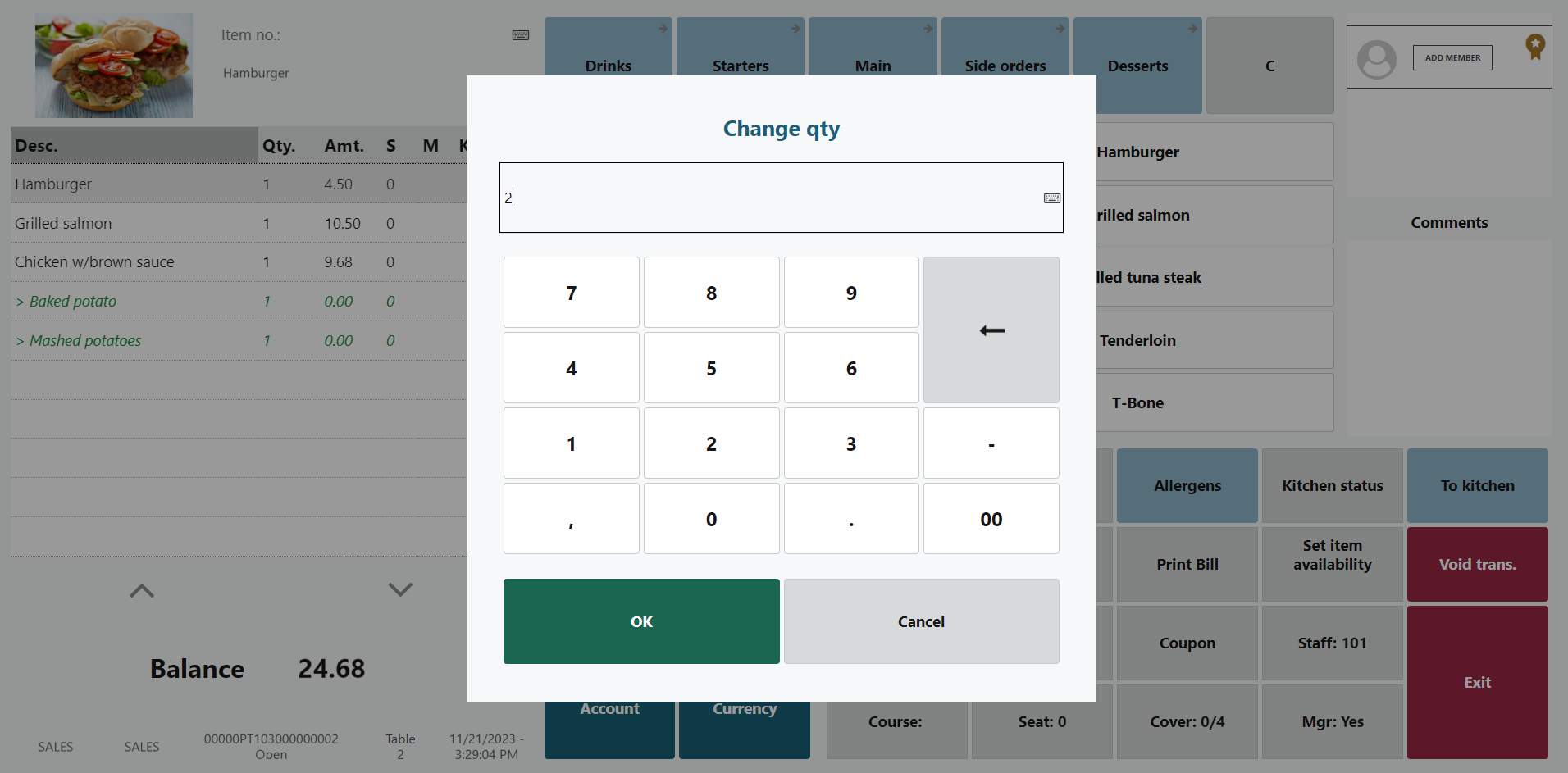The image size is (1568, 773).
Task: Click the Account button
Action: [x=609, y=730]
